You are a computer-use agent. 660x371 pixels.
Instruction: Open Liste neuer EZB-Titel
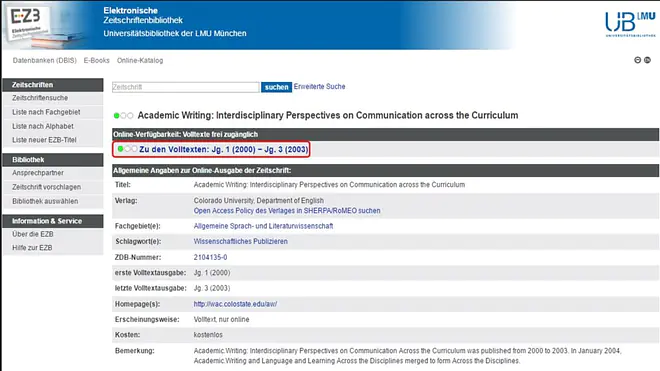[44, 140]
